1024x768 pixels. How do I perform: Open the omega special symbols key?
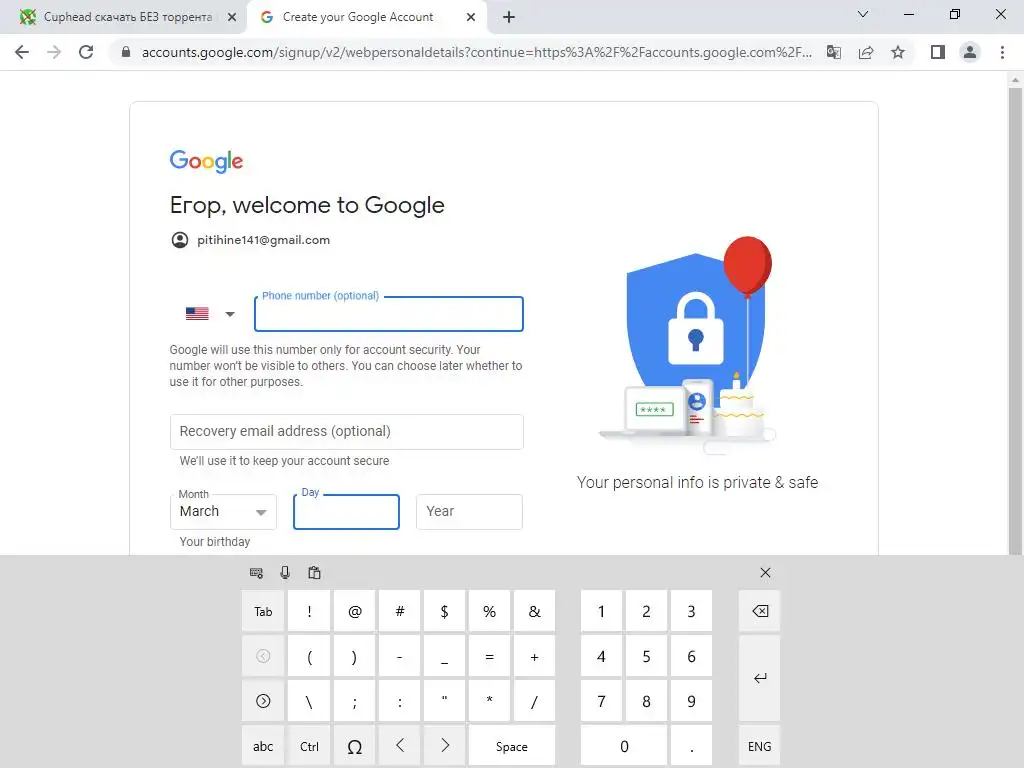pyautogui.click(x=354, y=746)
